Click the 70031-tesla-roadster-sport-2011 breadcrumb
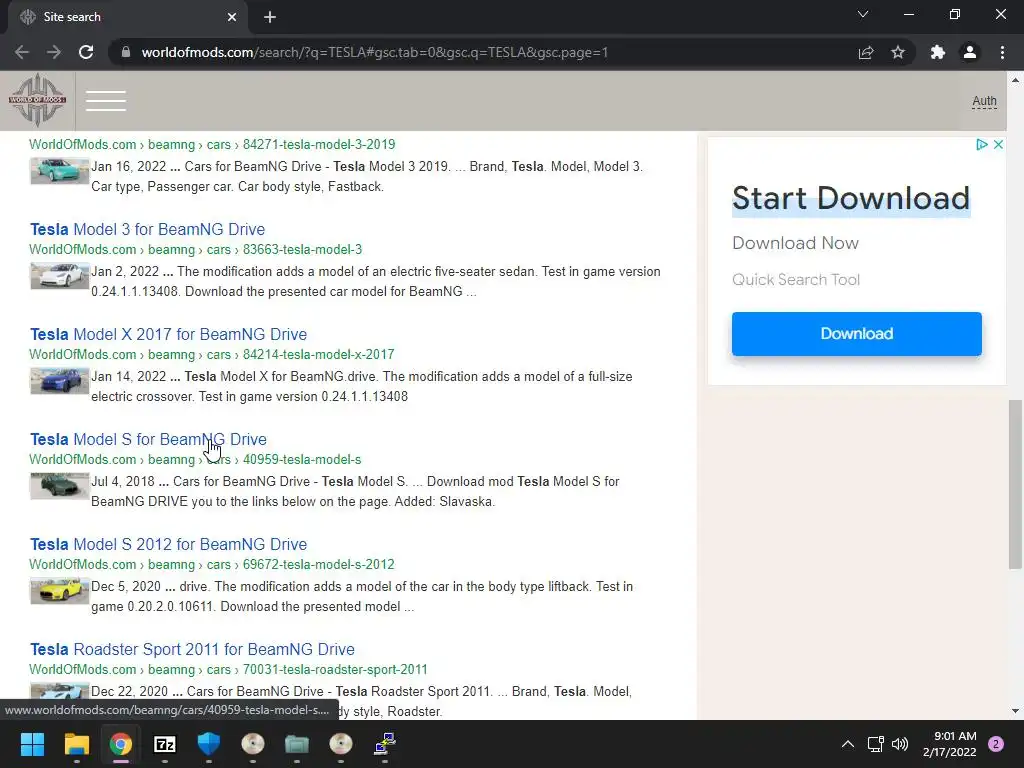 (x=335, y=669)
